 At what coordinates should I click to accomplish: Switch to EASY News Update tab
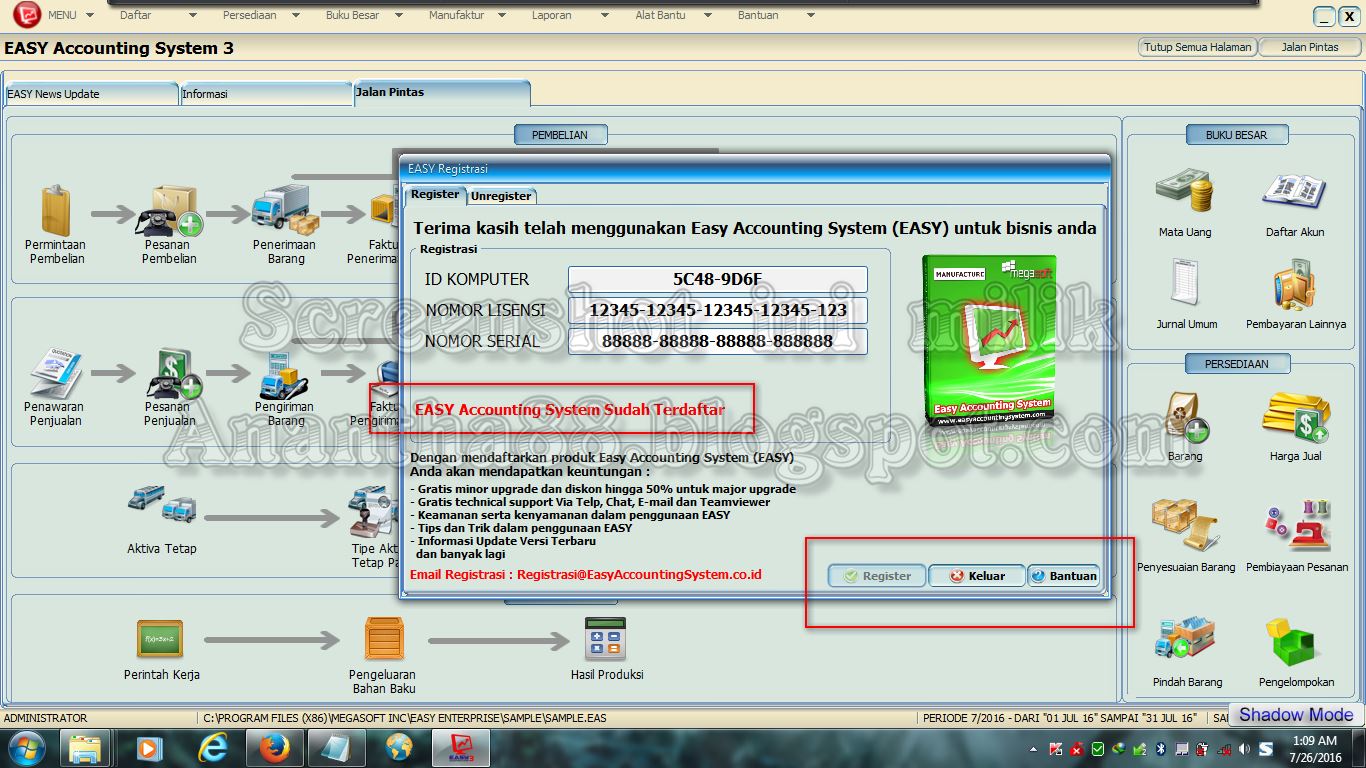tap(90, 94)
